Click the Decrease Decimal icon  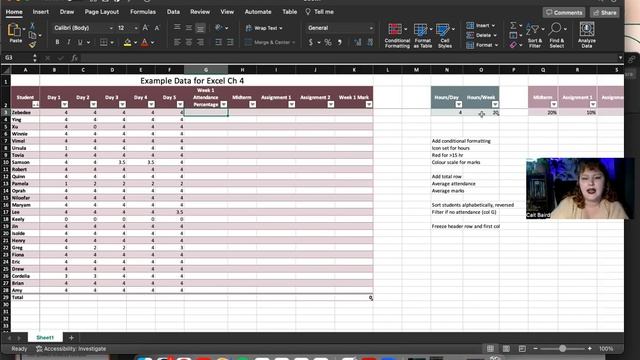click(x=370, y=42)
